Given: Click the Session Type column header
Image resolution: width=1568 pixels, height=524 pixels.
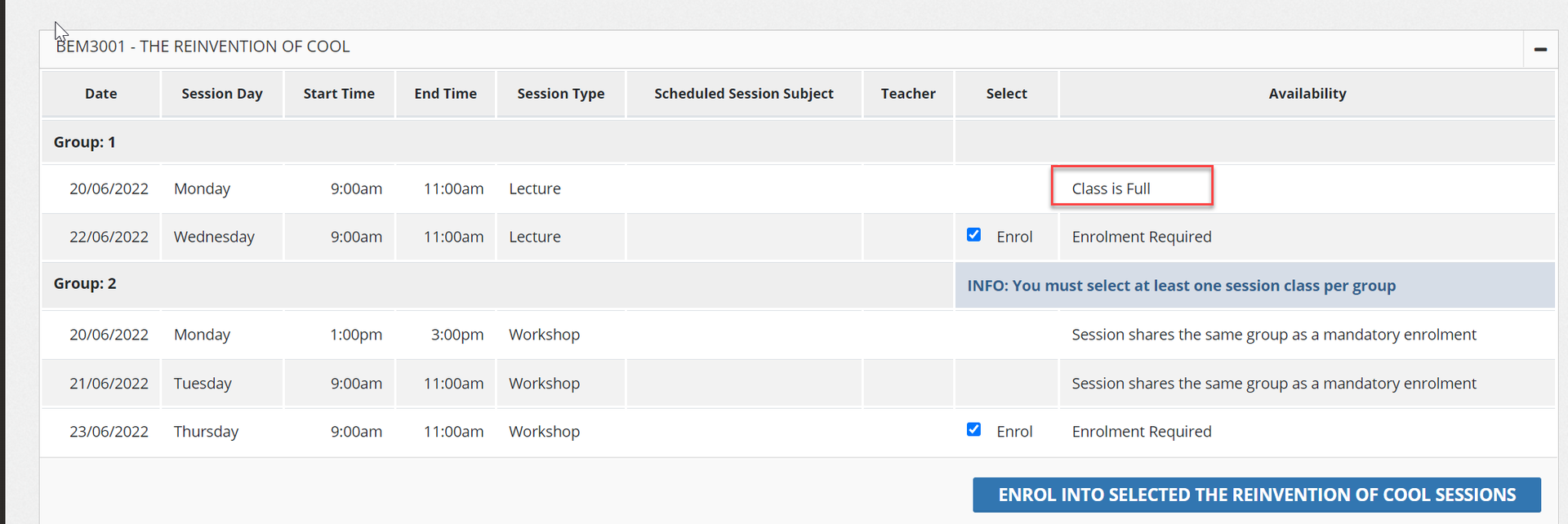Looking at the screenshot, I should point(560,94).
